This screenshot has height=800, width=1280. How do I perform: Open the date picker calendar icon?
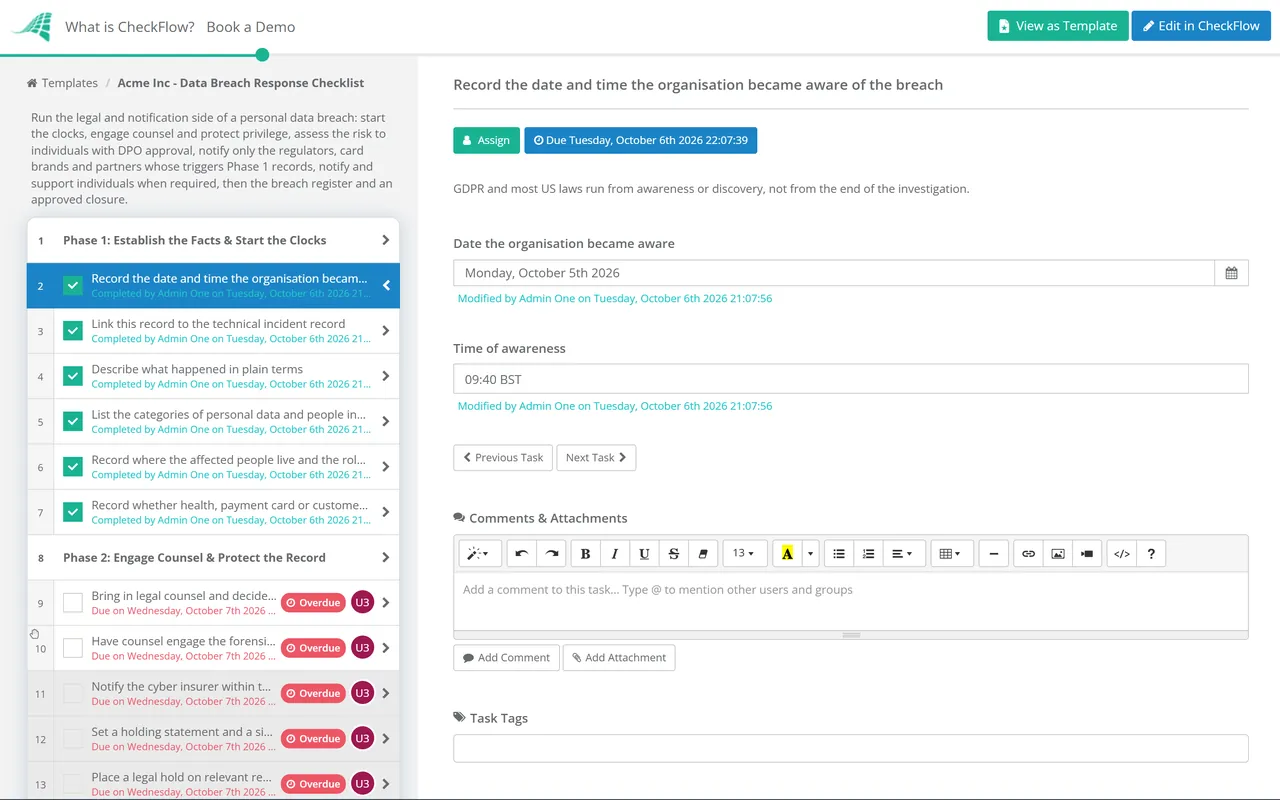click(1231, 273)
